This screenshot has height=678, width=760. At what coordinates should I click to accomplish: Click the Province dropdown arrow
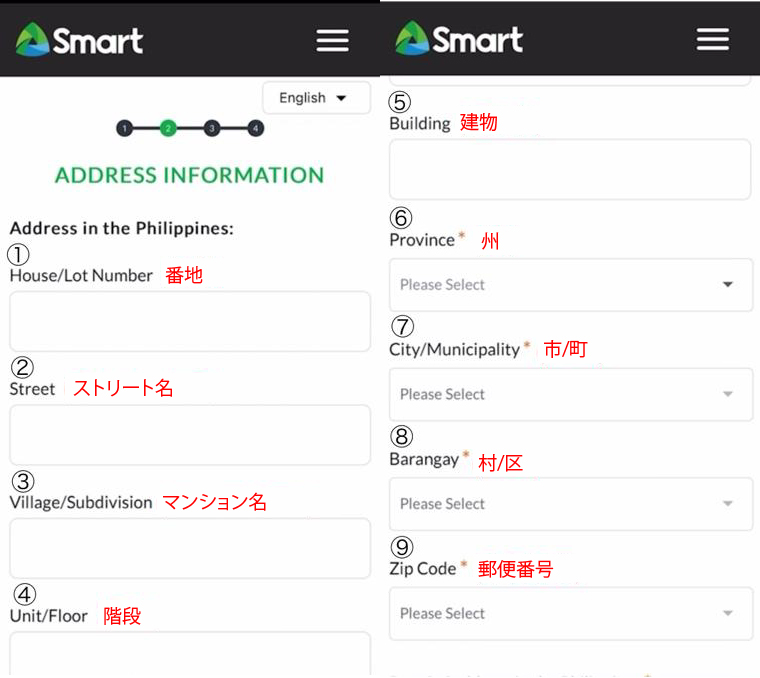[727, 285]
